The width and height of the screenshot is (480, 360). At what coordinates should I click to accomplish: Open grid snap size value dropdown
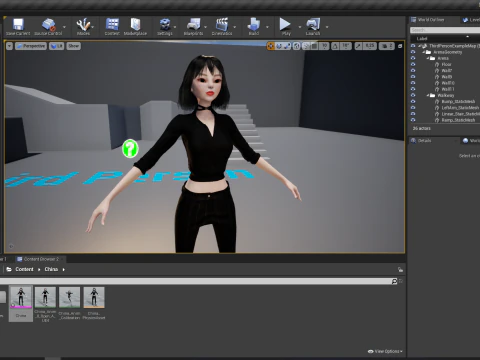[324, 46]
